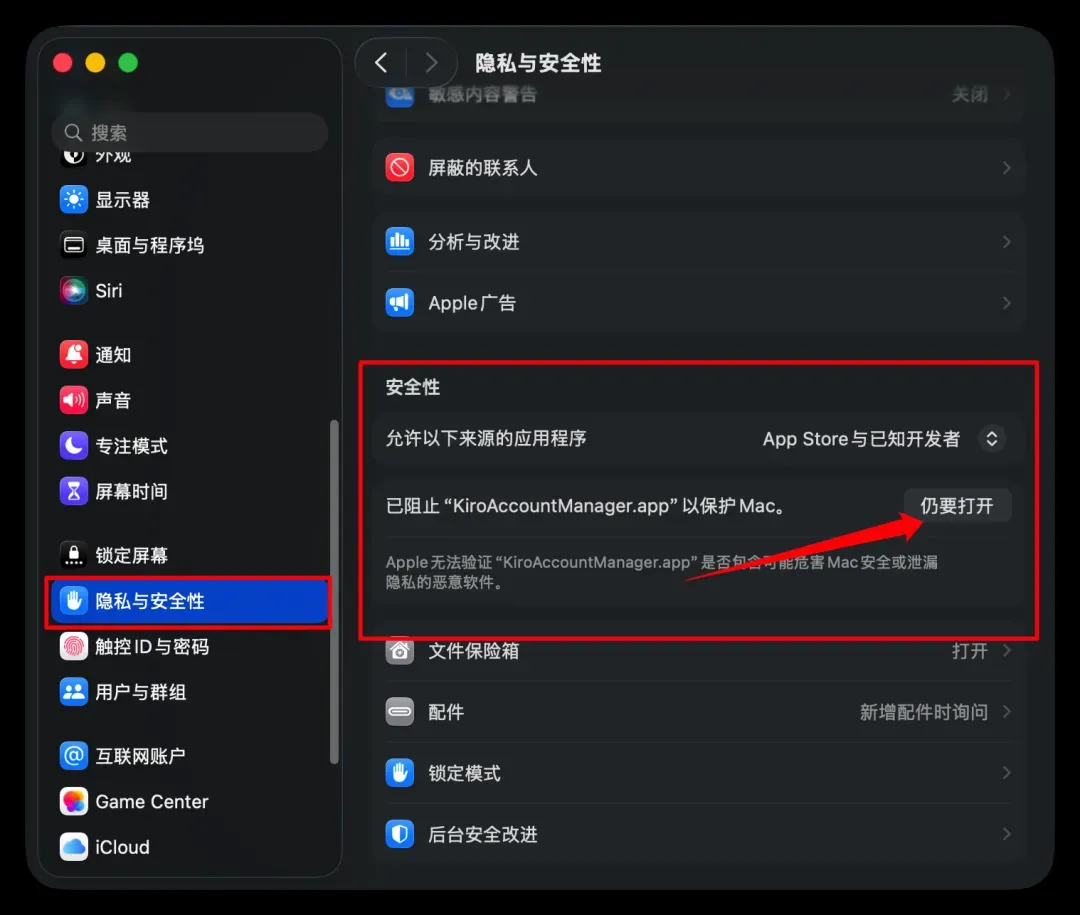
Task: Click the 锁定屏幕 label in sidebar
Action: 131,555
